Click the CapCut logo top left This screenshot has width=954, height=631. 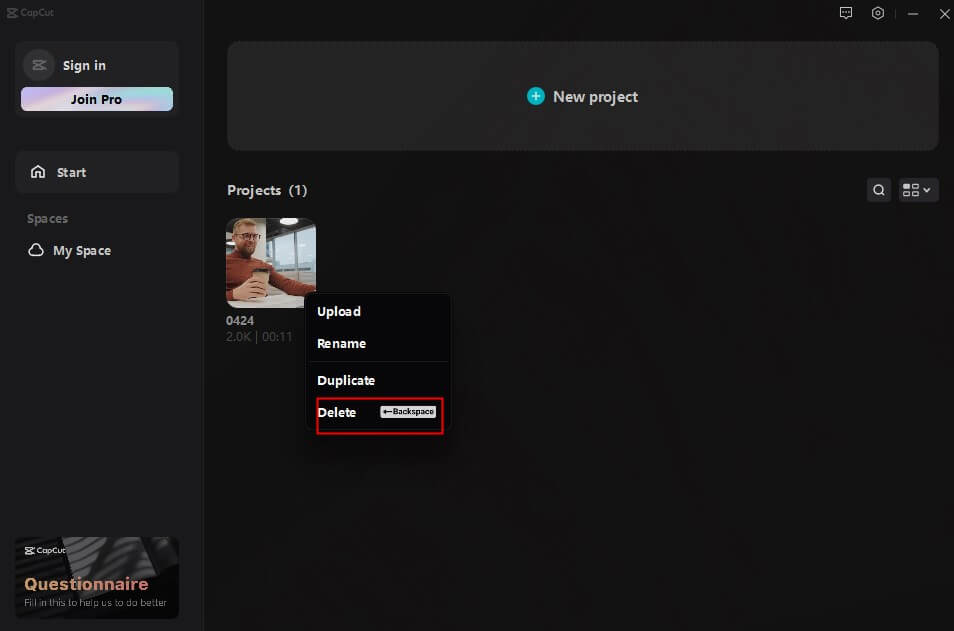tap(30, 12)
